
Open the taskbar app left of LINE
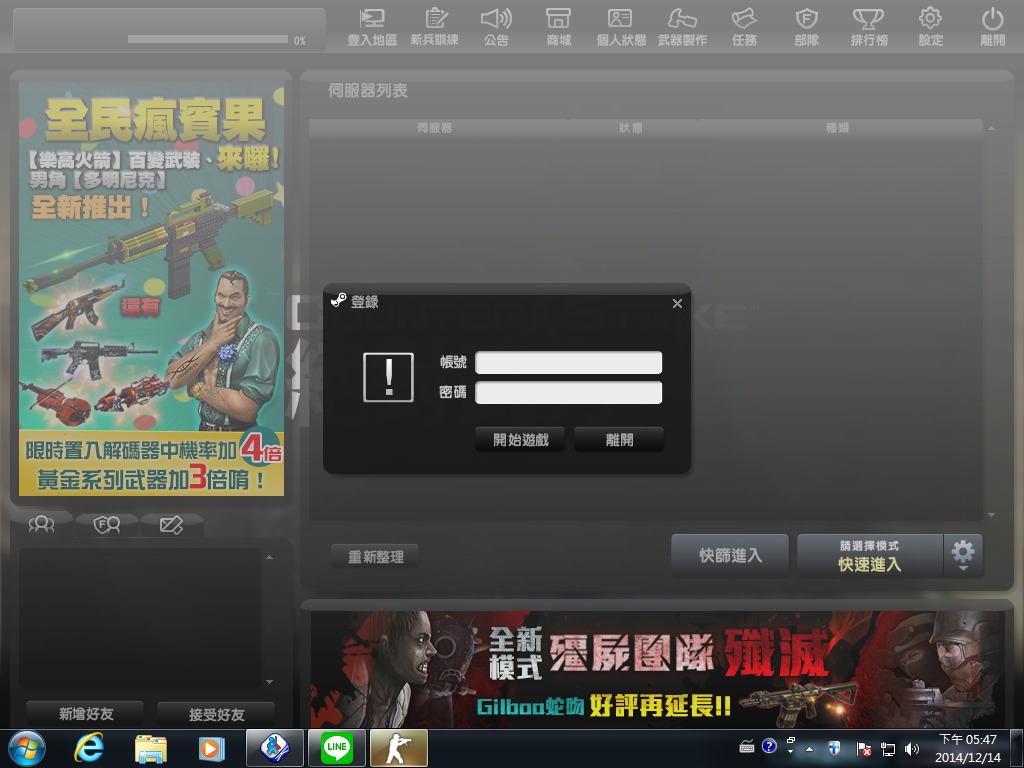[x=274, y=748]
